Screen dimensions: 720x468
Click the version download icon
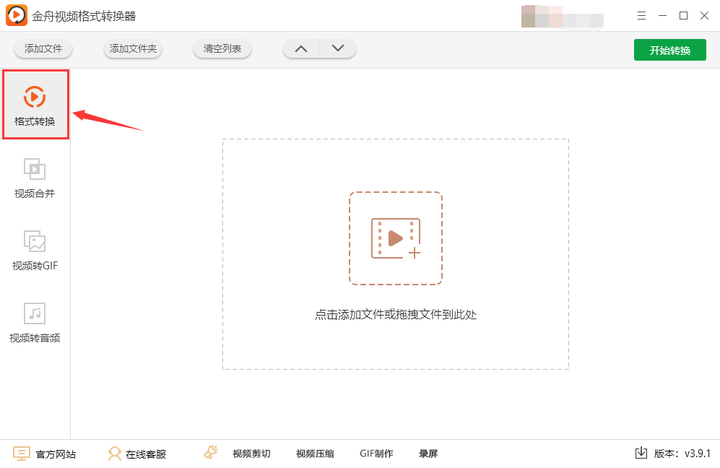point(641,453)
